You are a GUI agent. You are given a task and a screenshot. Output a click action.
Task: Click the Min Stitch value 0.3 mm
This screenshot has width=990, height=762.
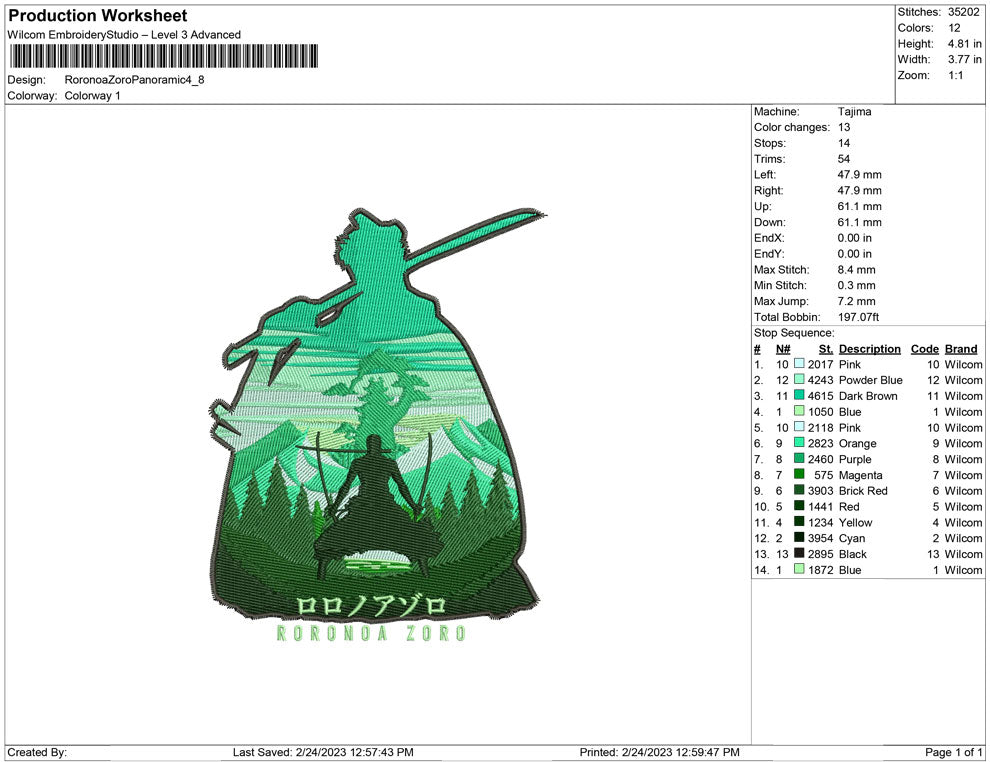tap(857, 285)
